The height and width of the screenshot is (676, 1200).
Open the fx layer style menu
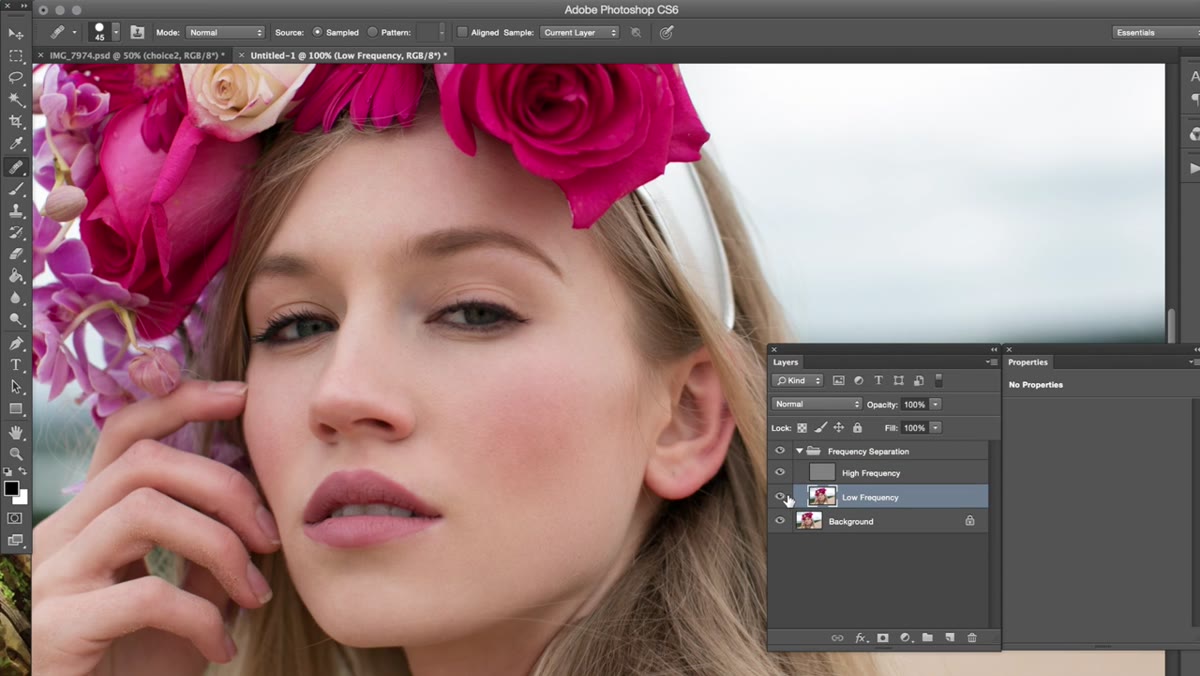pyautogui.click(x=860, y=638)
